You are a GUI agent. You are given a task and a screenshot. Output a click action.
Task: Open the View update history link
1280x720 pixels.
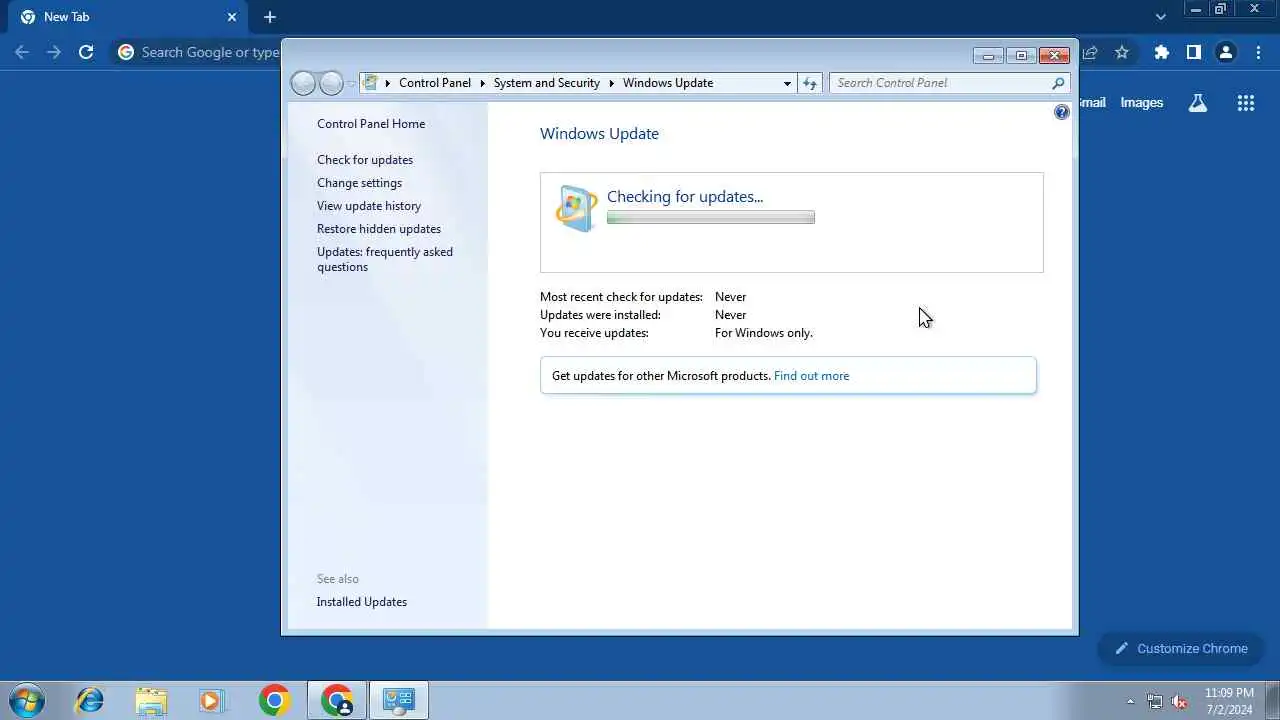369,206
